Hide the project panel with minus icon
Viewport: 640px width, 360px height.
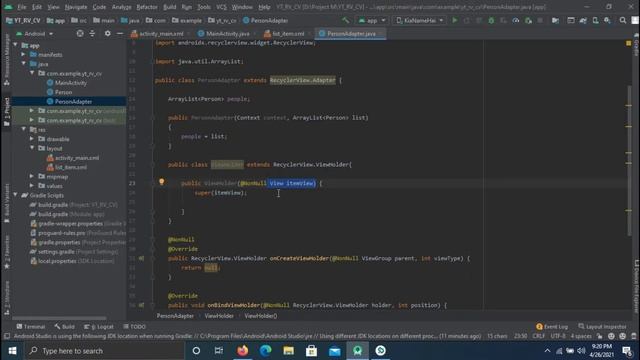tap(120, 33)
